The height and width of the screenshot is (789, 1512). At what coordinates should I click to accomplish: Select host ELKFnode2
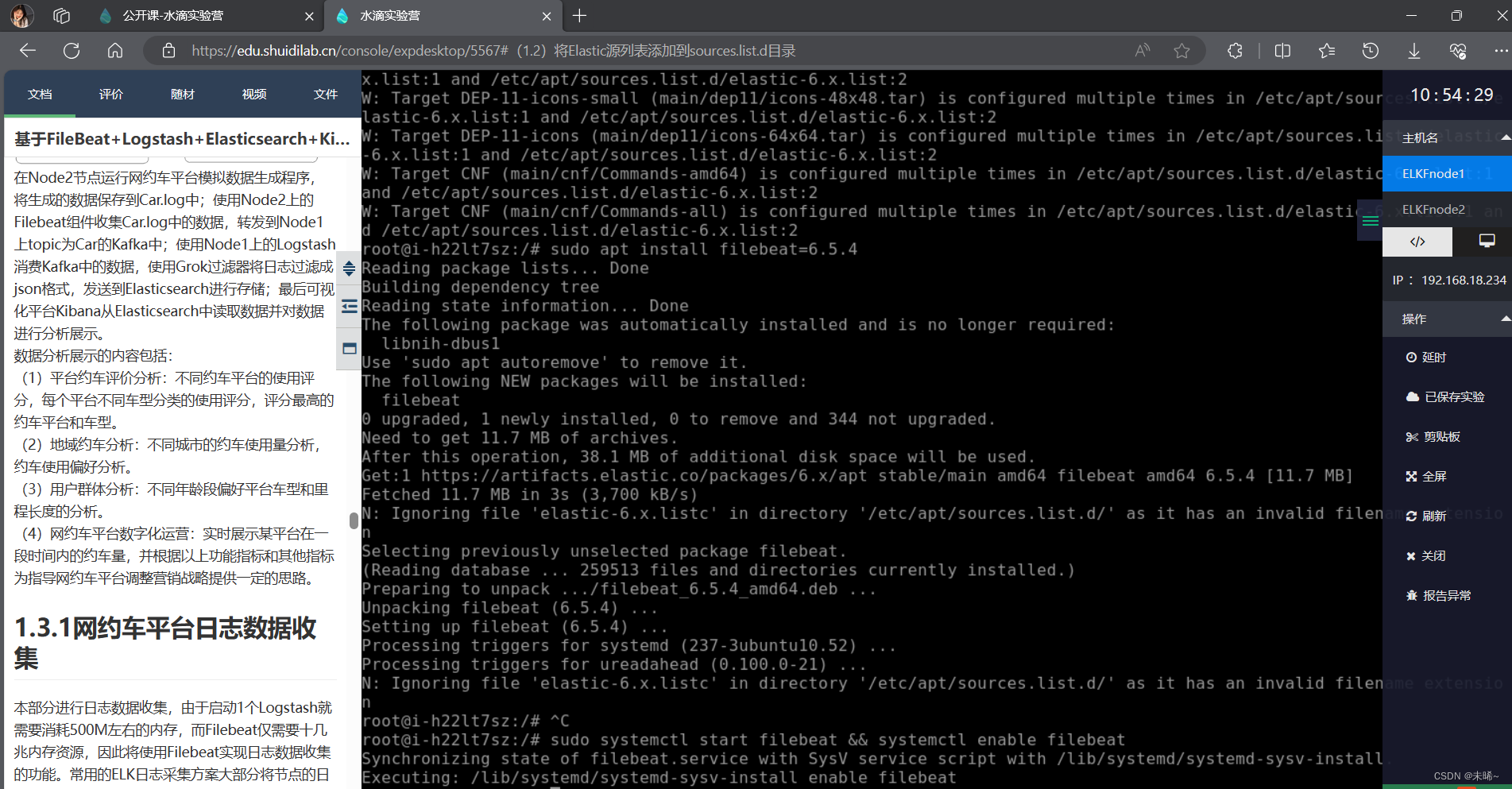click(1447, 209)
